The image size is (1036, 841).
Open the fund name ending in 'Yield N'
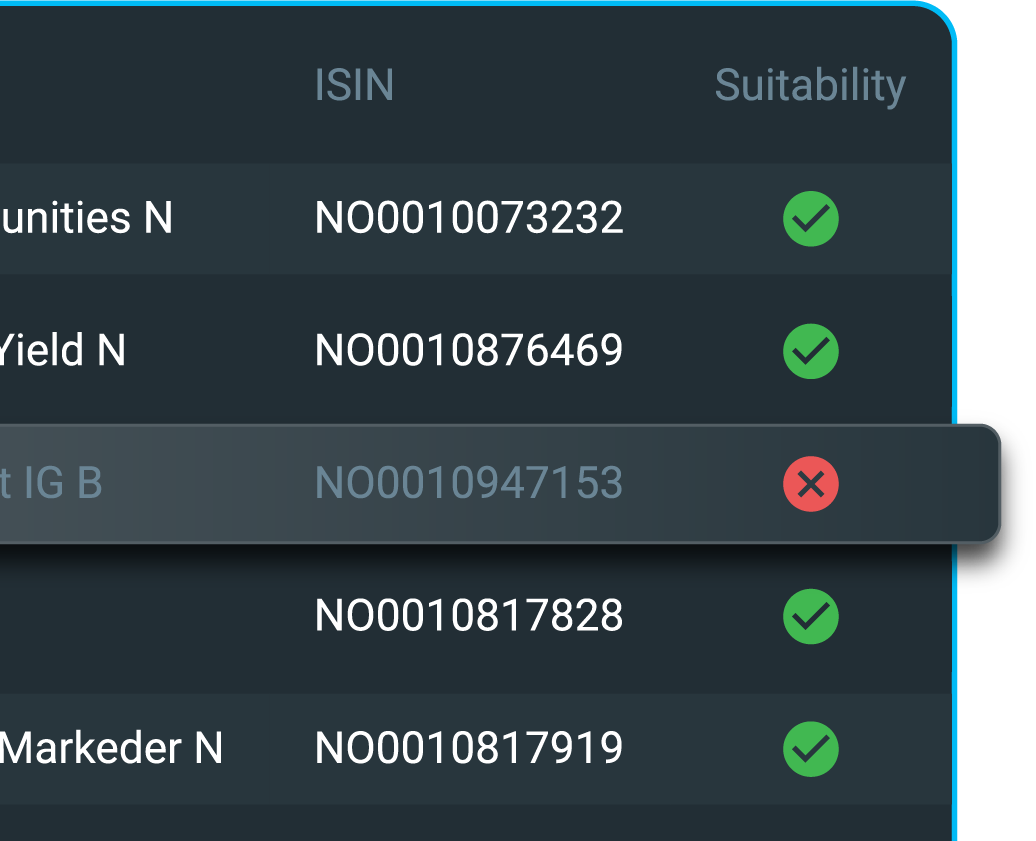[x=62, y=350]
